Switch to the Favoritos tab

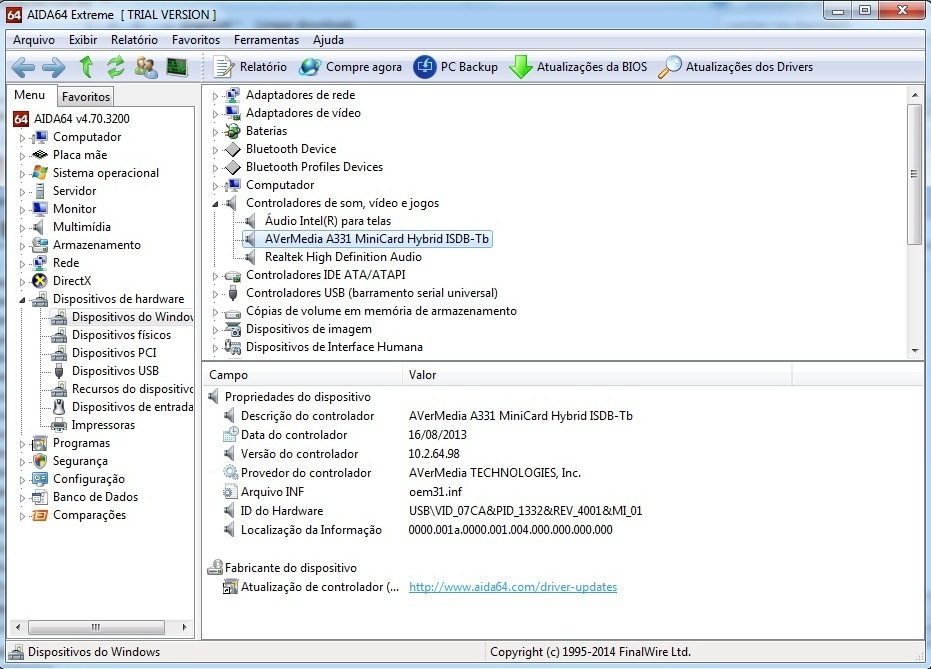(86, 96)
